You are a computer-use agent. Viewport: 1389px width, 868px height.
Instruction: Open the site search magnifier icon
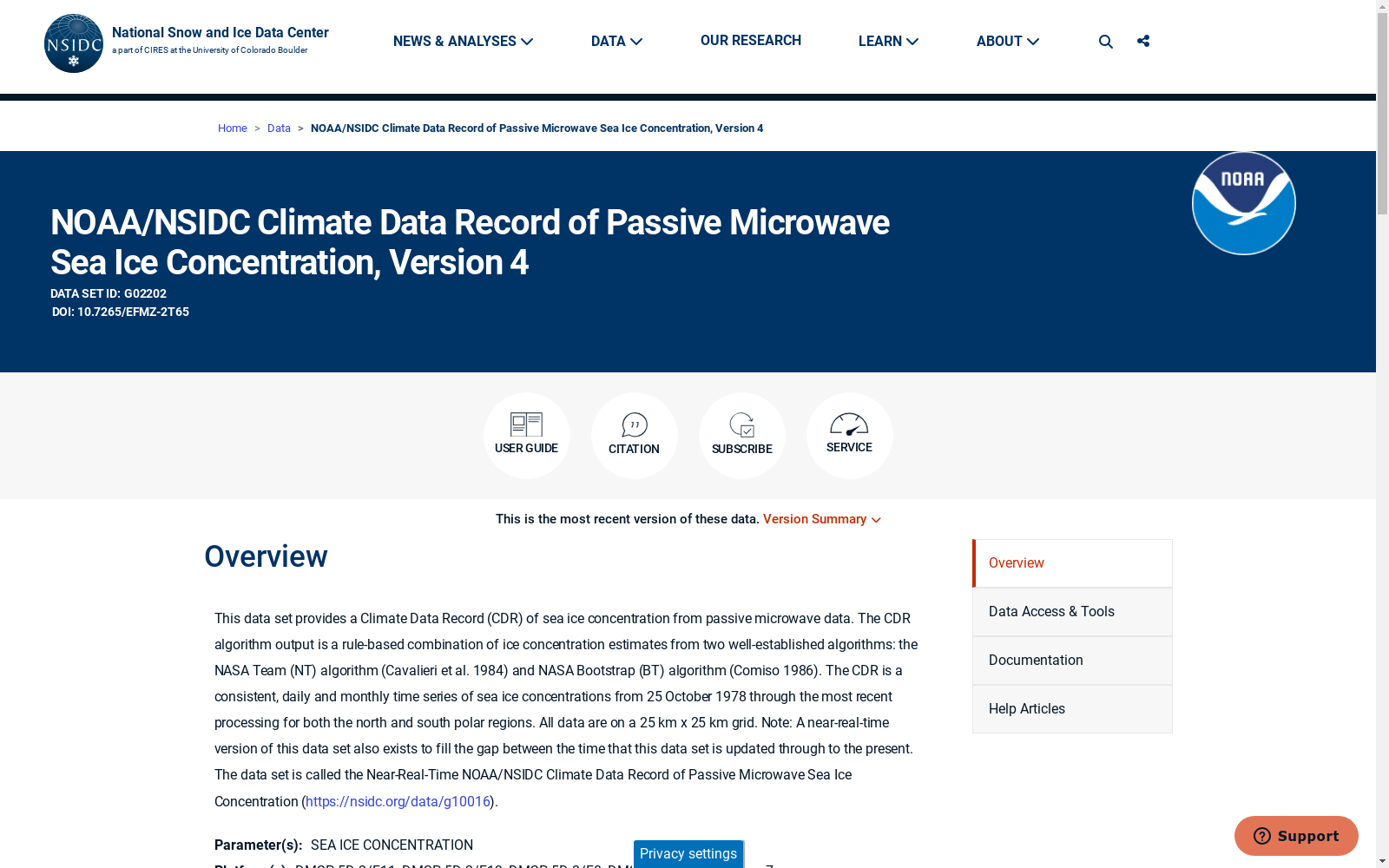click(1105, 42)
